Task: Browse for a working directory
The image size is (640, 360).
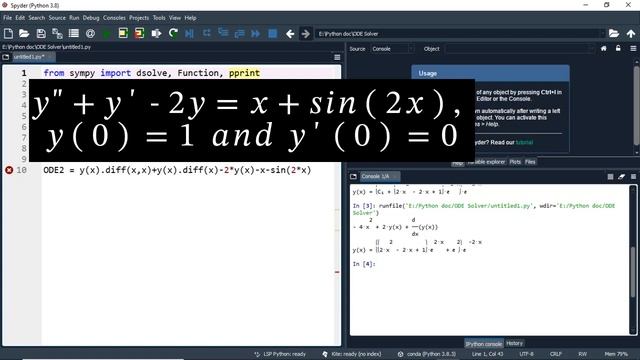Action: pyautogui.click(x=614, y=33)
